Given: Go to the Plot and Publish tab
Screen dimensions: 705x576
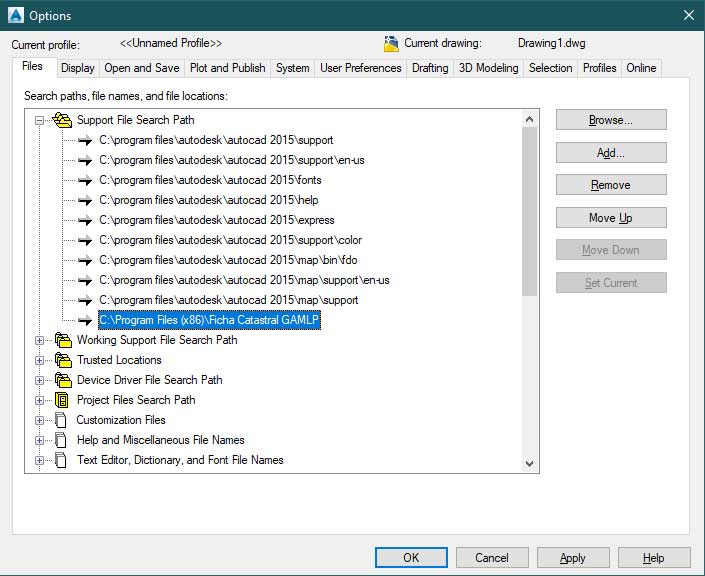Looking at the screenshot, I should point(228,68).
